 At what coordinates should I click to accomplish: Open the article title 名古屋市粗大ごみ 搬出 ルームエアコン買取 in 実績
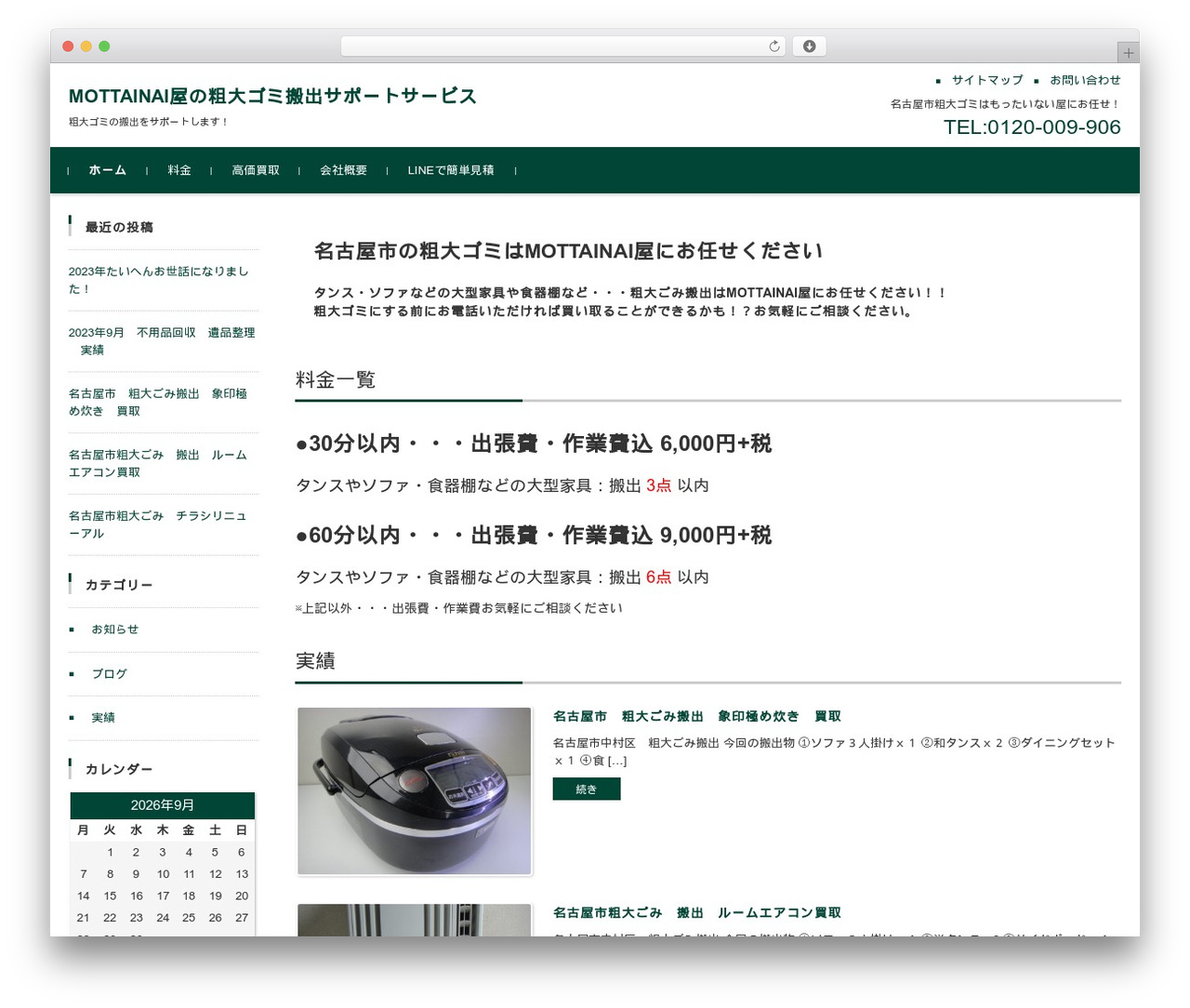click(x=697, y=912)
